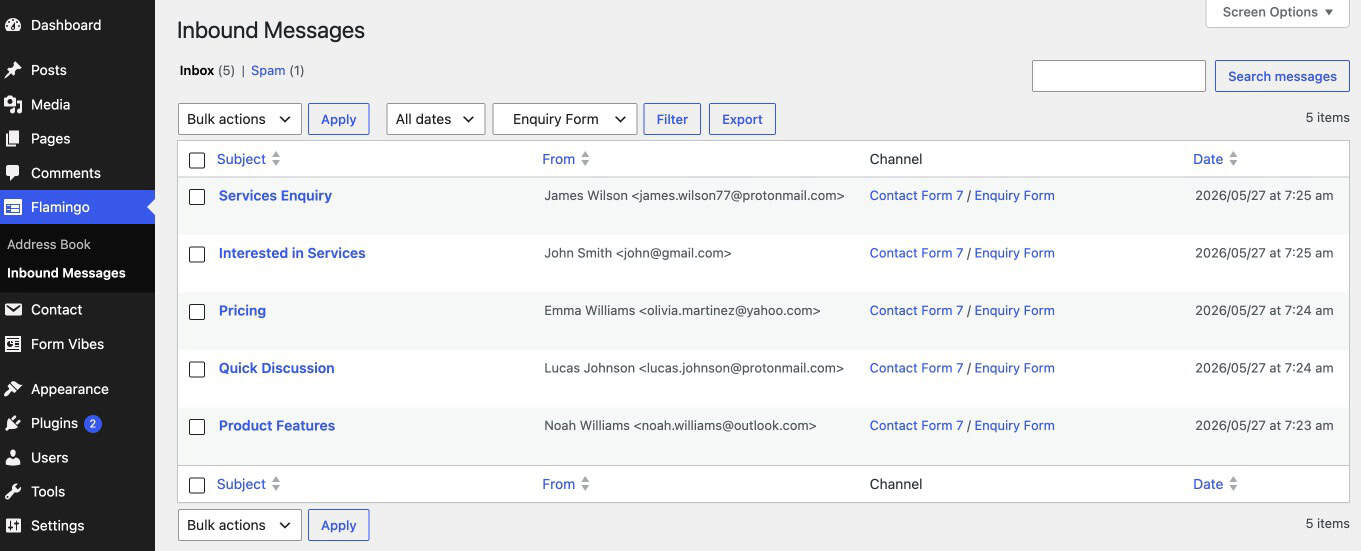Image resolution: width=1361 pixels, height=551 pixels.
Task: Click the Flamingo menu icon
Action: (13, 207)
